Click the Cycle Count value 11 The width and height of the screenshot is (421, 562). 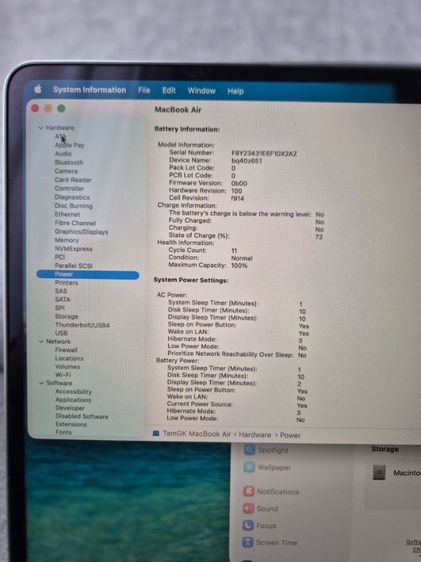[234, 251]
